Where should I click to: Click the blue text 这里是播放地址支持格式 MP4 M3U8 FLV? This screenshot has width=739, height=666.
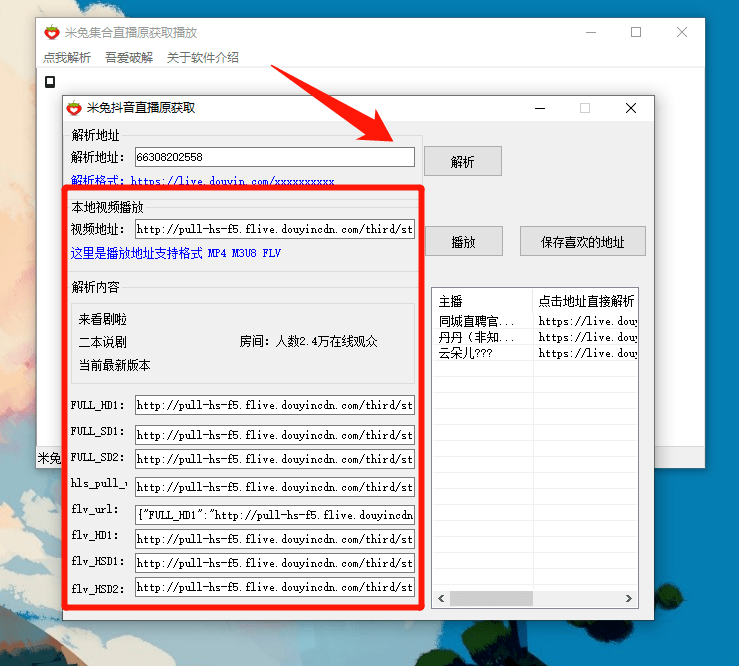(x=176, y=253)
